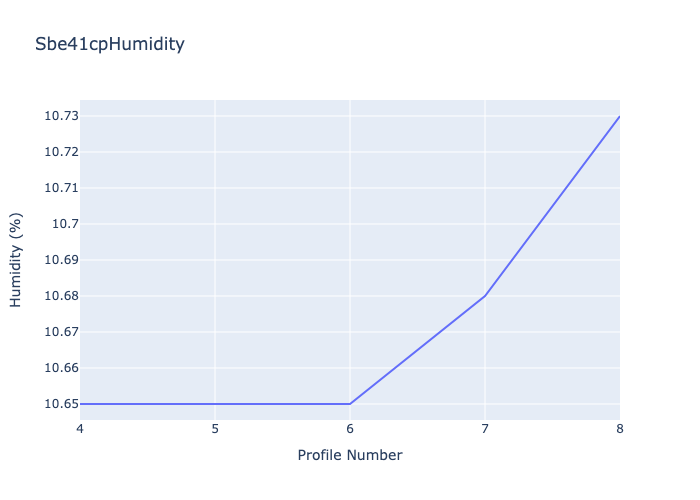Select the Profile Number x-axis label
This screenshot has height=500, width=700.
coord(350,455)
